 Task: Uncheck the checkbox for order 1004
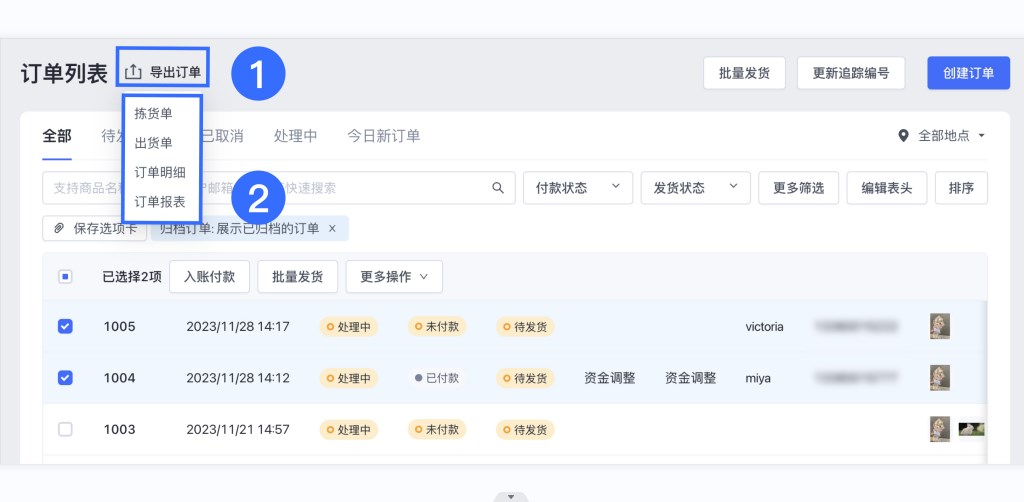tap(65, 378)
